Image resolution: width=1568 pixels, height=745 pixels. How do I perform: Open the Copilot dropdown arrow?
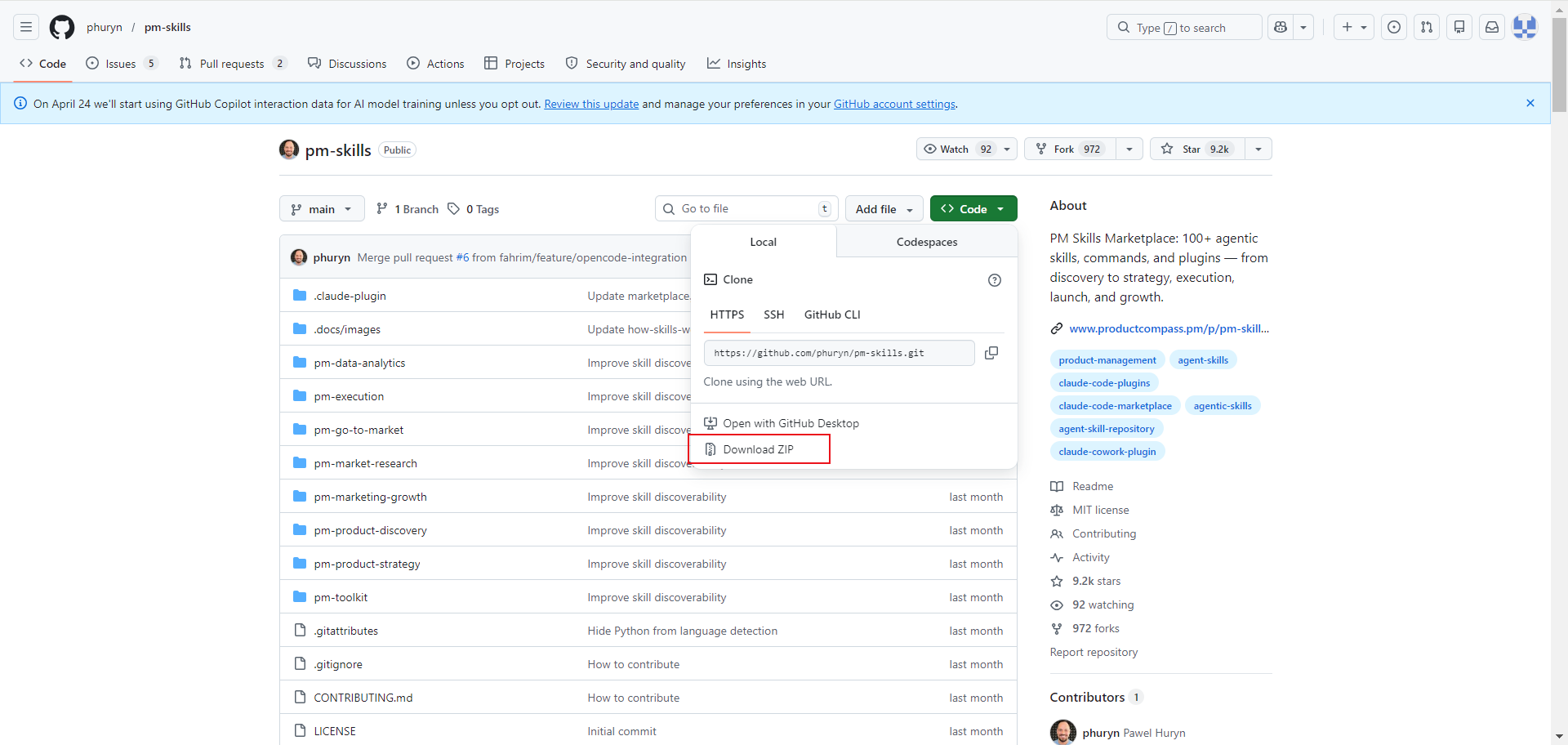[x=1303, y=27]
